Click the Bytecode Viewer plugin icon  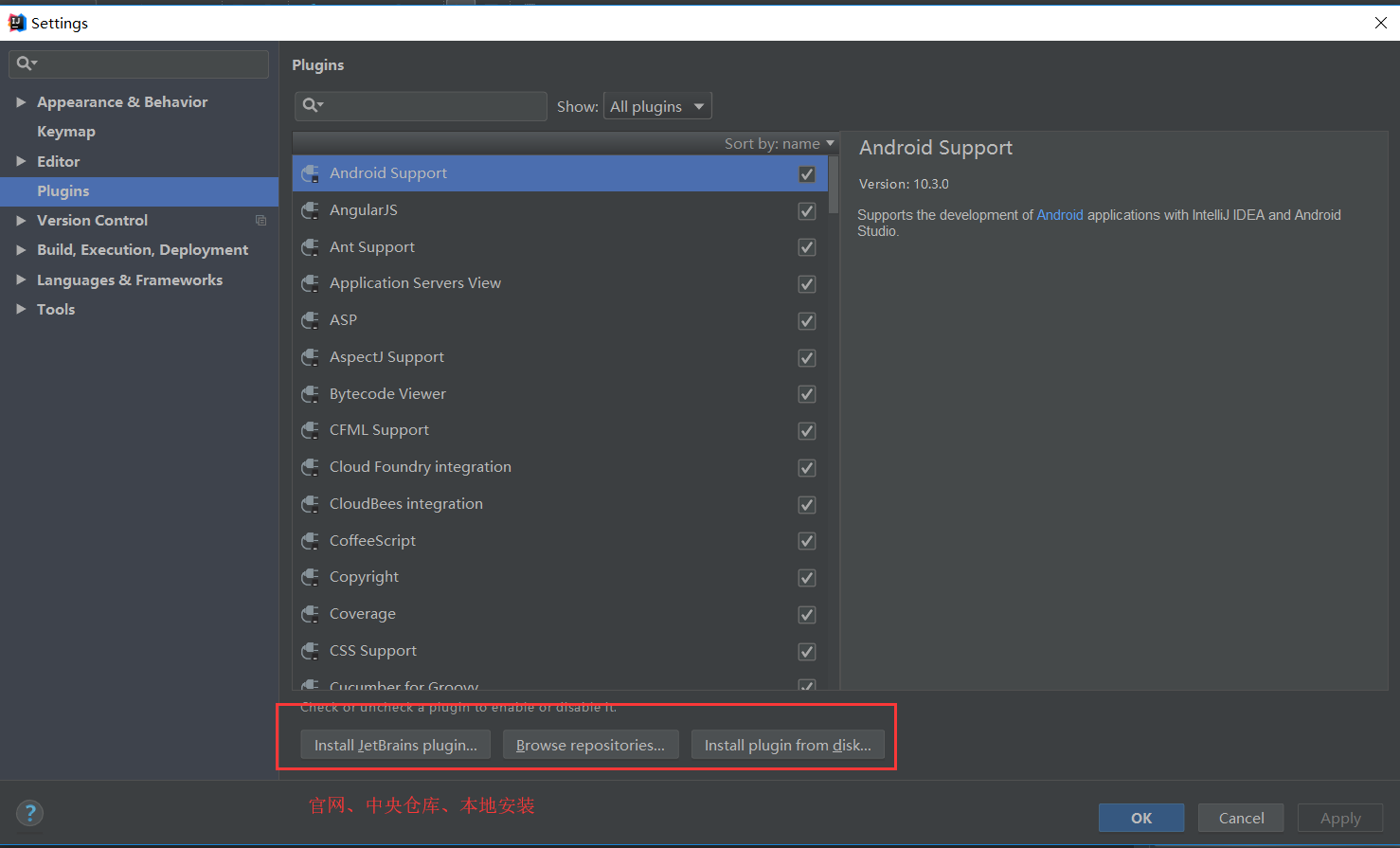(x=310, y=394)
